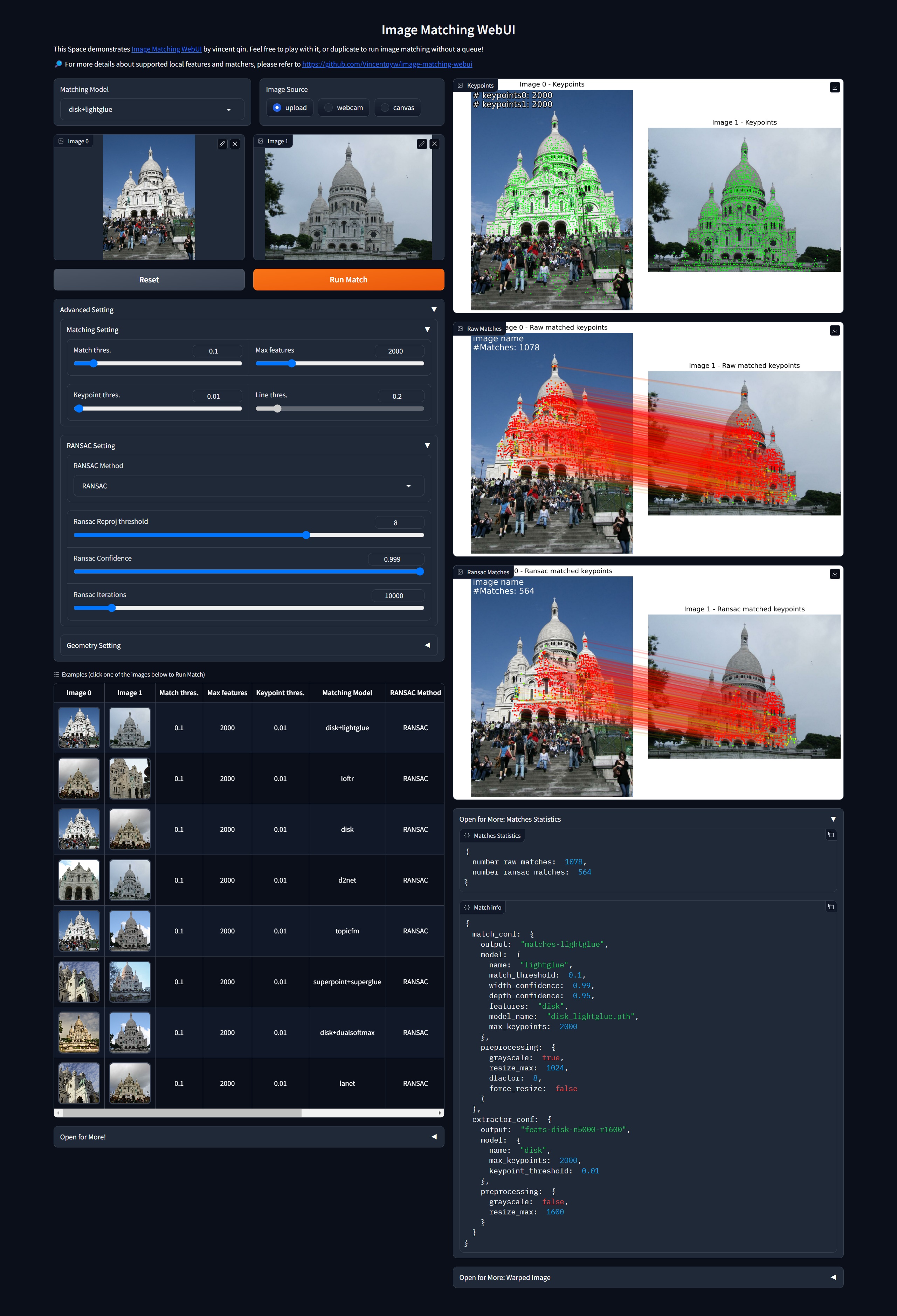
Task: Run Match on the loaded images
Action: pyautogui.click(x=348, y=279)
